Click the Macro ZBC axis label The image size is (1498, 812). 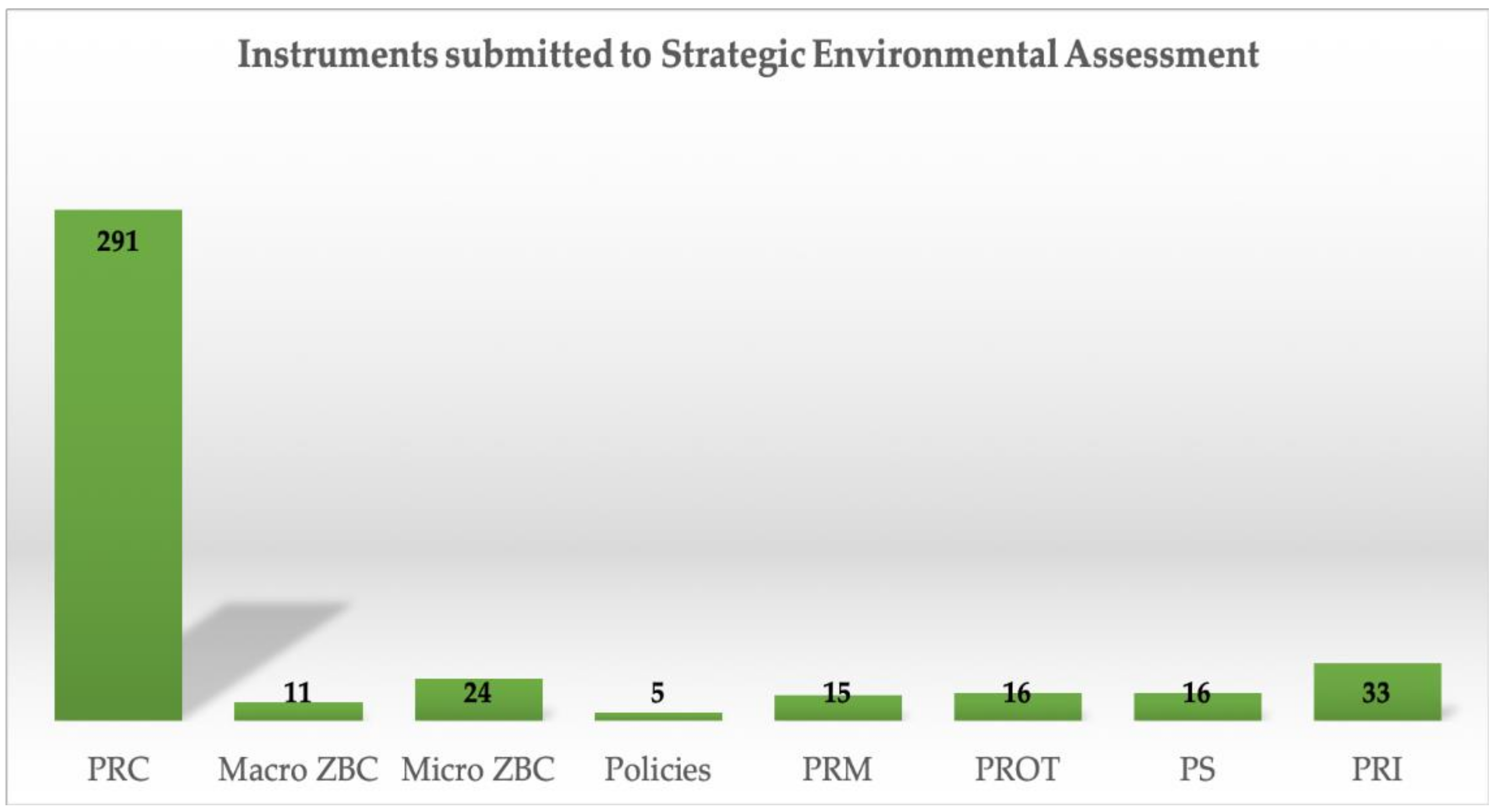299,769
